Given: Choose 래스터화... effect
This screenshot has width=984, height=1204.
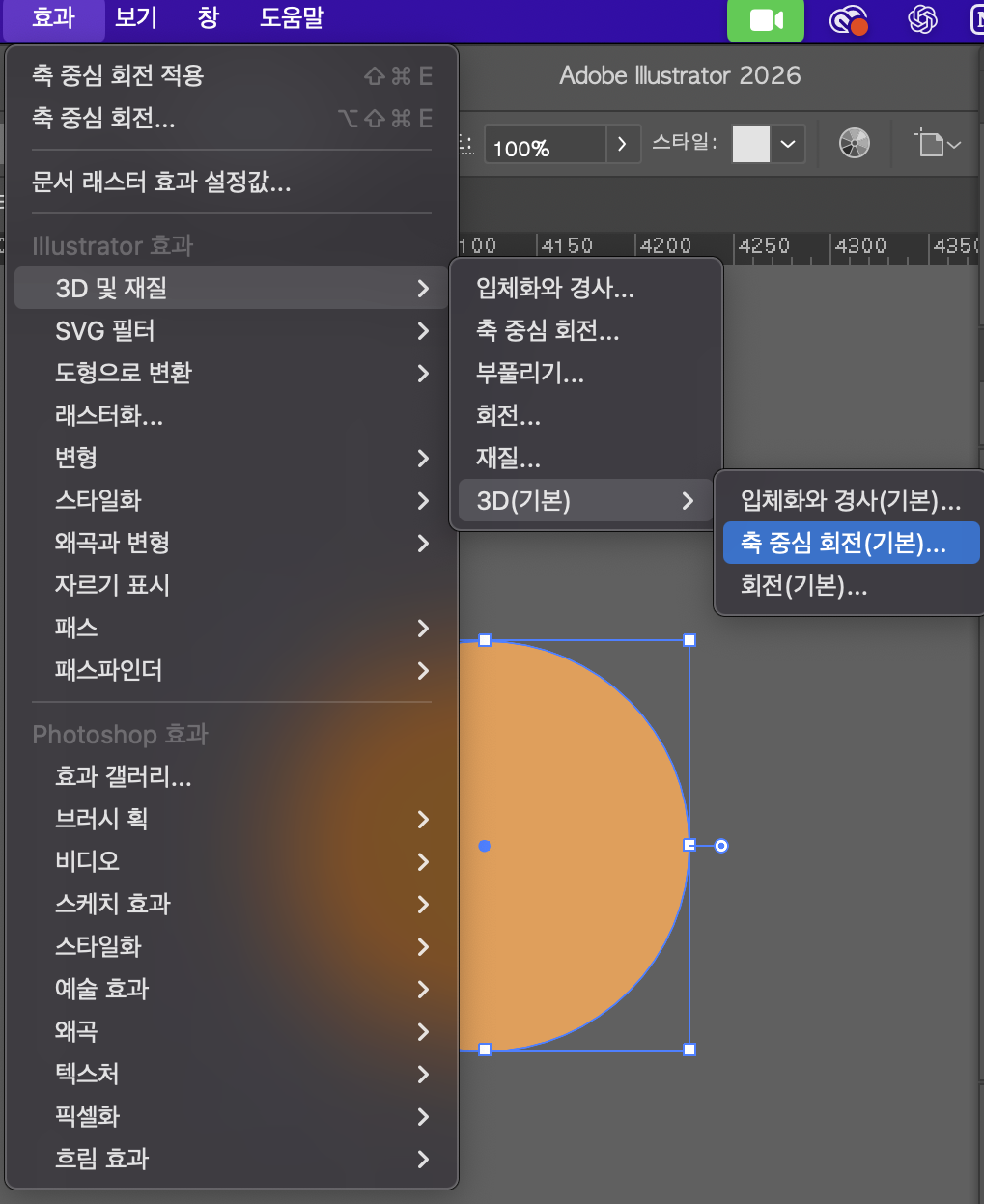Looking at the screenshot, I should point(232,415).
